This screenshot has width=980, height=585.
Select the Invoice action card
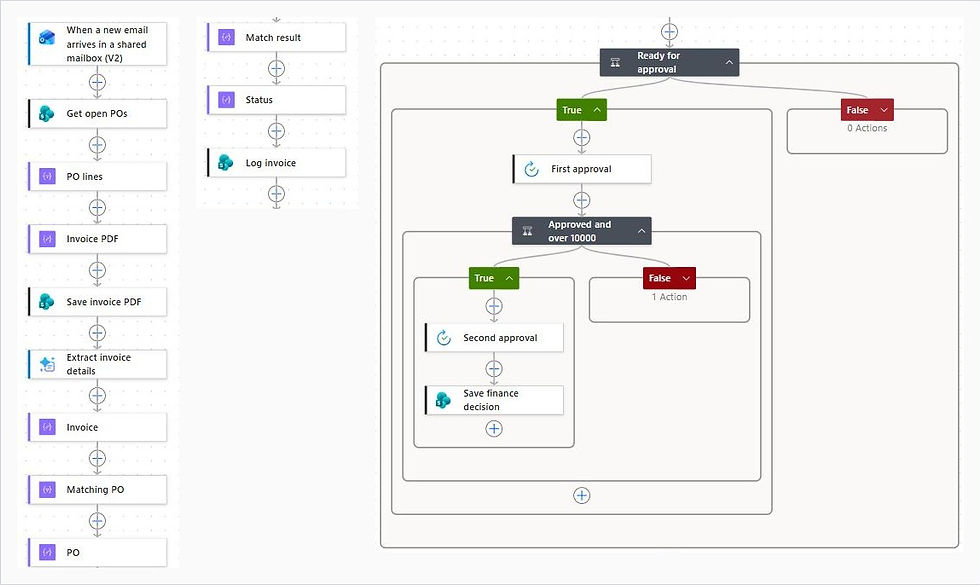click(98, 427)
